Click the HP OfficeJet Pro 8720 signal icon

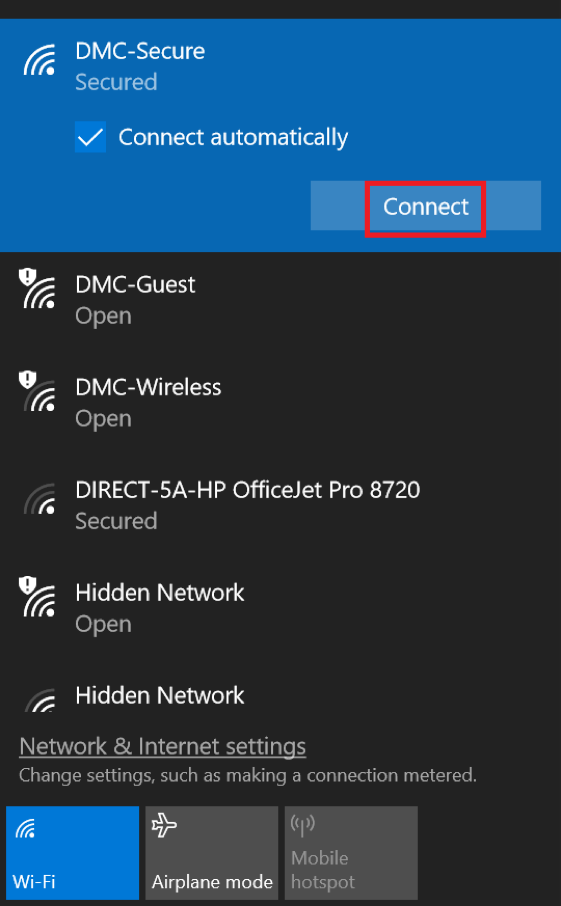coord(39,499)
